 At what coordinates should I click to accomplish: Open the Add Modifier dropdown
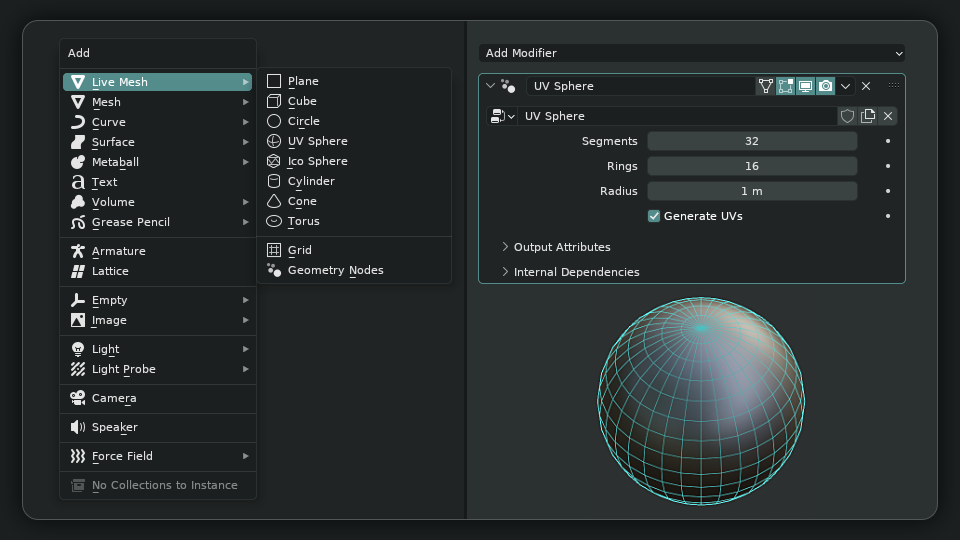(x=692, y=53)
